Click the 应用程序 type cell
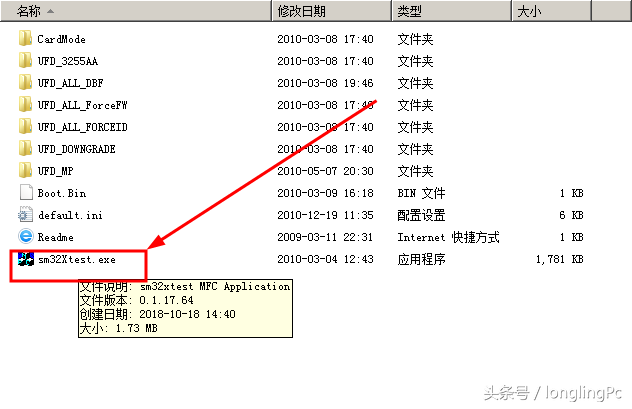The height and width of the screenshot is (409, 632). [x=421, y=259]
